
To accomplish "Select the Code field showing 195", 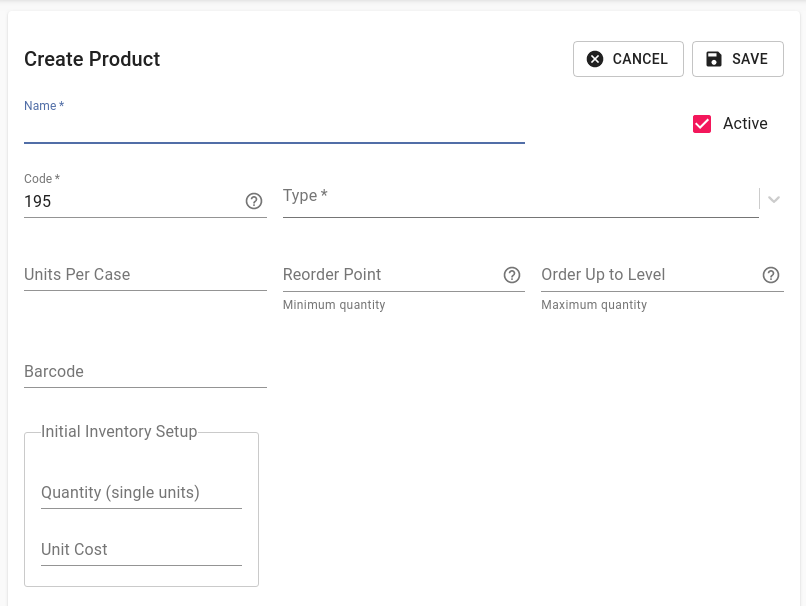I will coord(133,201).
